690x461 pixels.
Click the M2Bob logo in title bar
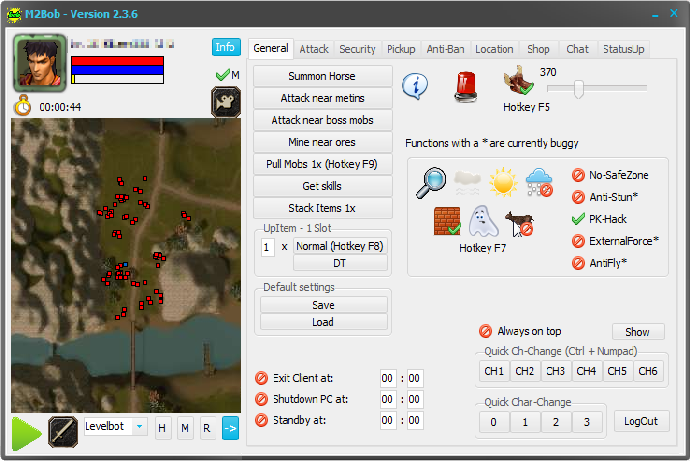click(14, 15)
